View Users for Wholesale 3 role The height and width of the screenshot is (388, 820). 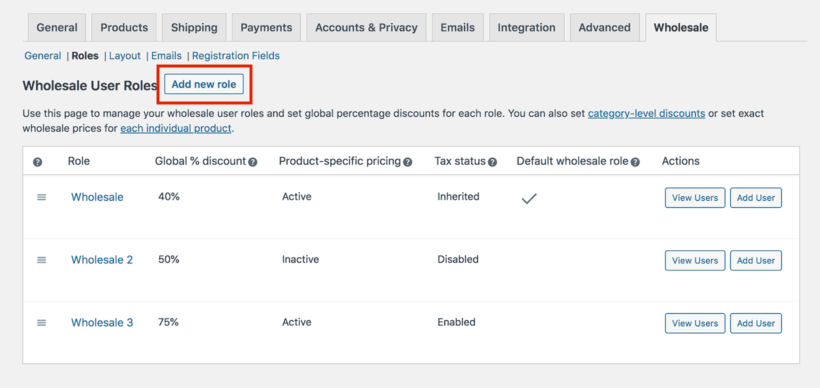(x=695, y=323)
